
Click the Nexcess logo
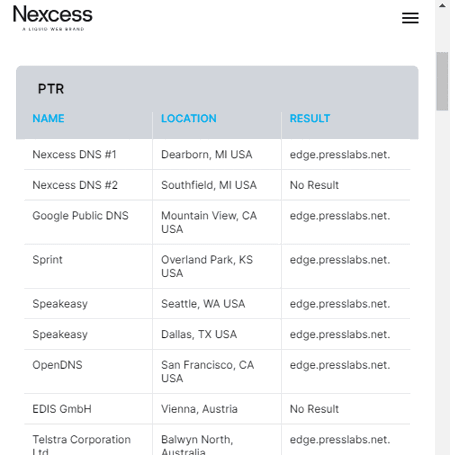tap(53, 18)
